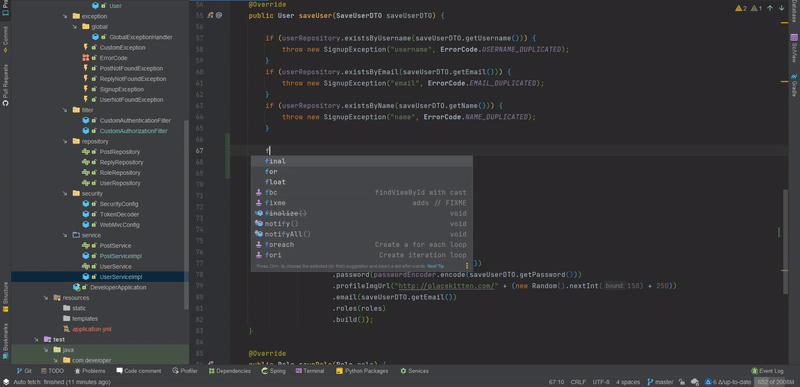Go to previous highlighted error arrow
Image resolution: width=800 pixels, height=387 pixels.
coord(770,8)
